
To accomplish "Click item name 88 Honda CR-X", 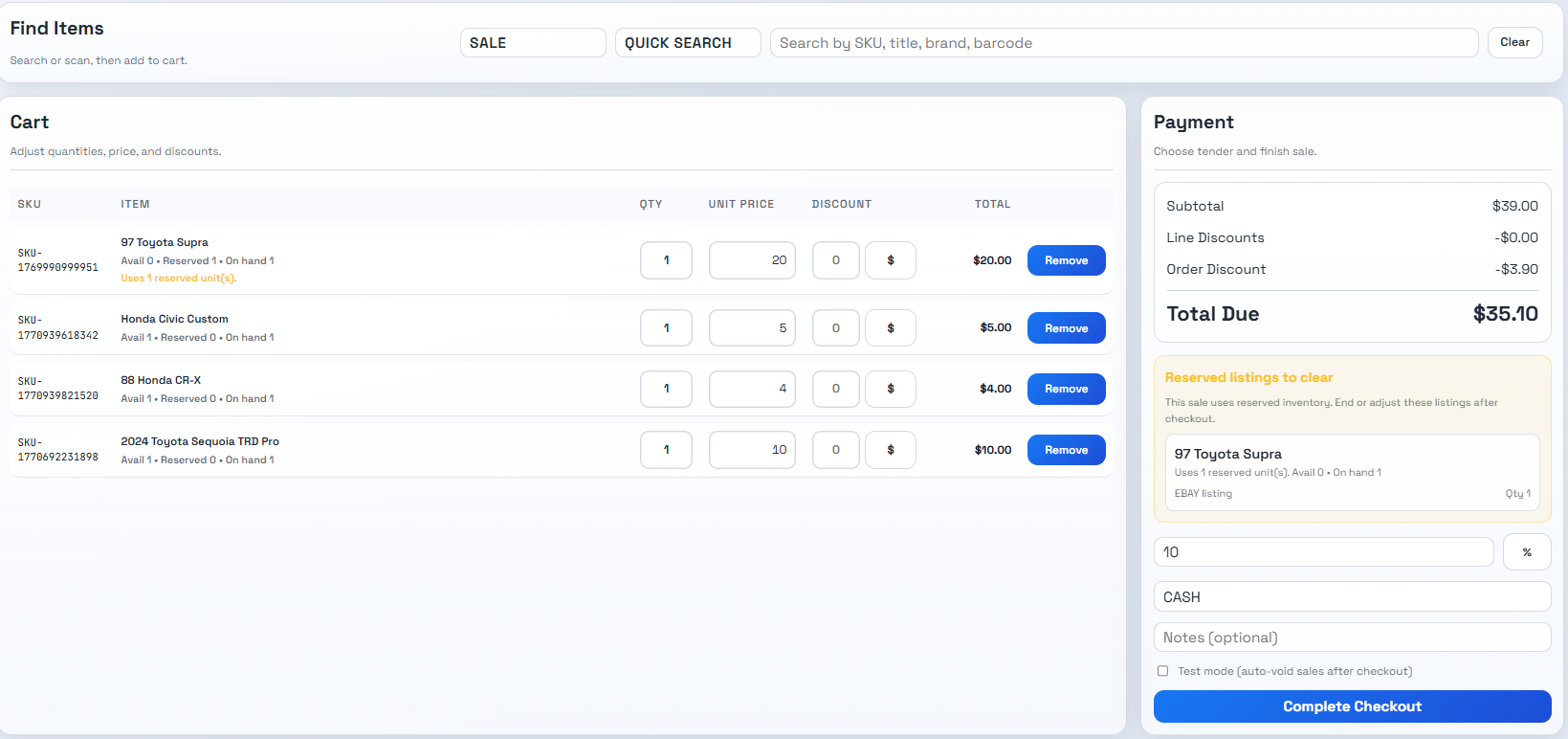I will [x=161, y=380].
